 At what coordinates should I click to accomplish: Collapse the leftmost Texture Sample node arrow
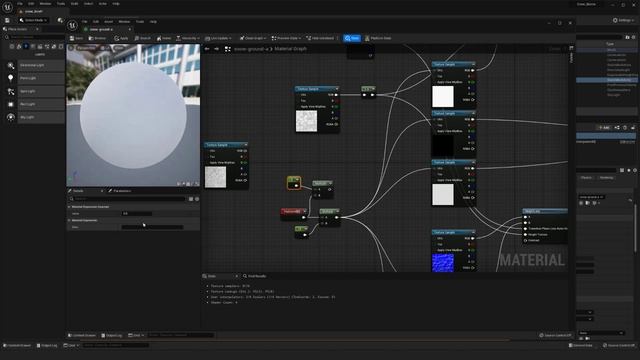[246, 145]
